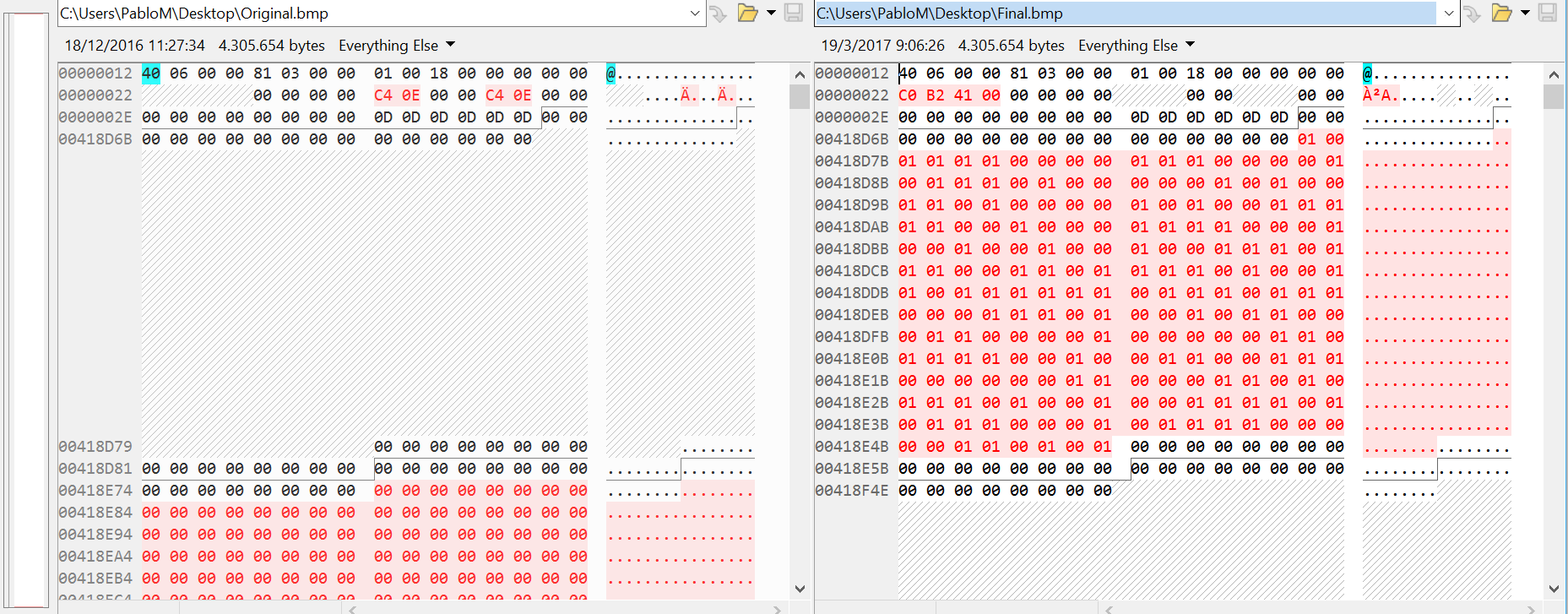Screen dimensions: 1568x614
Task: Click the right hex pane's scroll up arrow
Action: (x=1554, y=74)
